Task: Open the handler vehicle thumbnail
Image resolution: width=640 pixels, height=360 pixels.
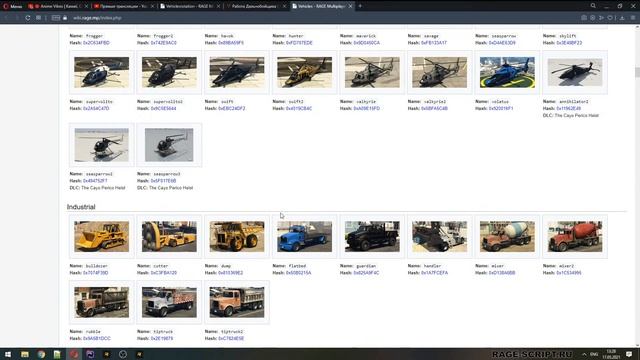Action: coord(440,237)
